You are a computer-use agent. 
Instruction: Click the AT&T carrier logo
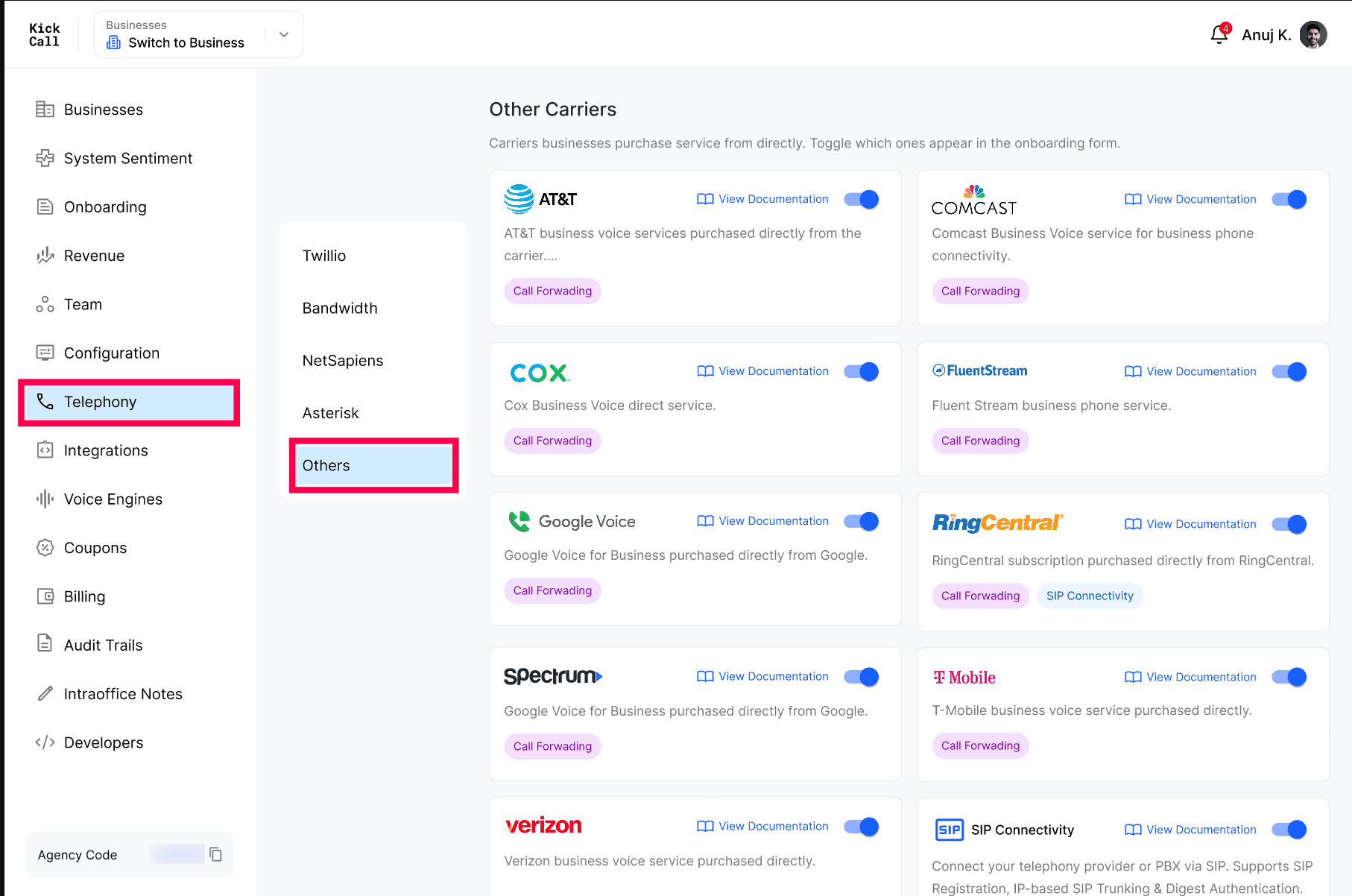tap(540, 199)
